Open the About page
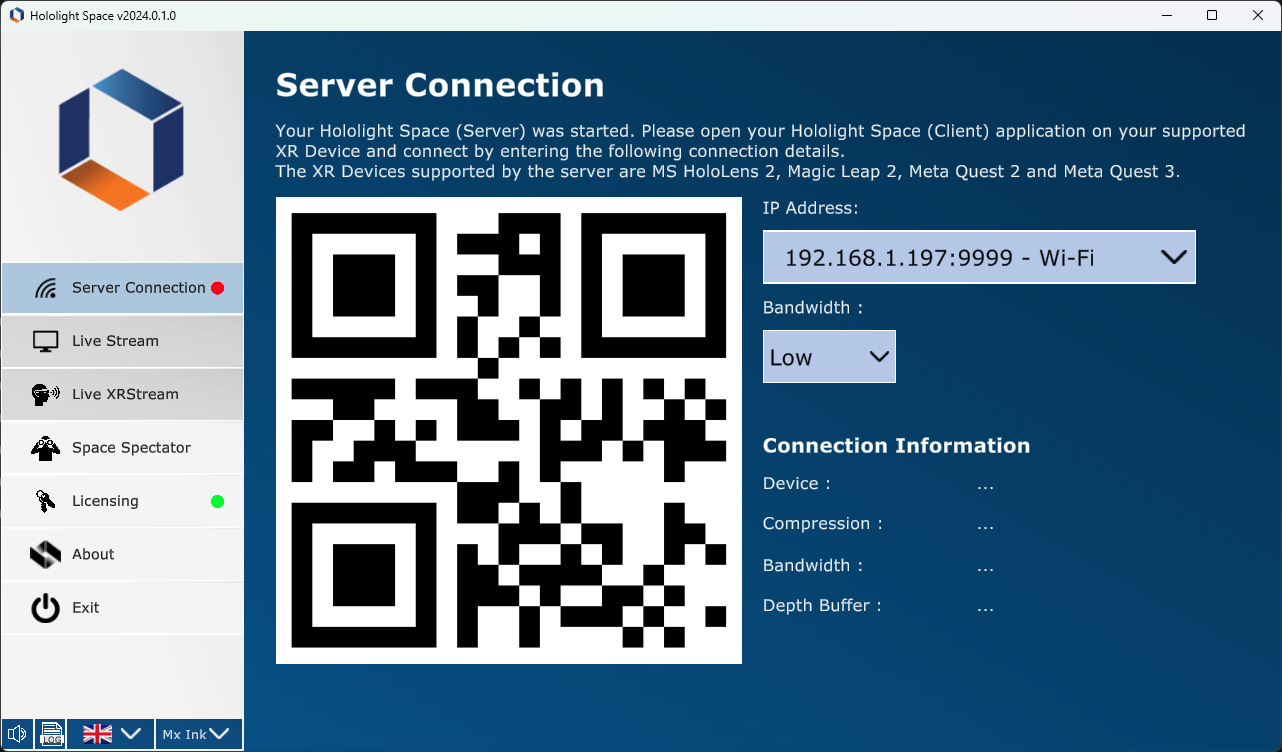Viewport: 1282px width, 752px height. [x=122, y=554]
